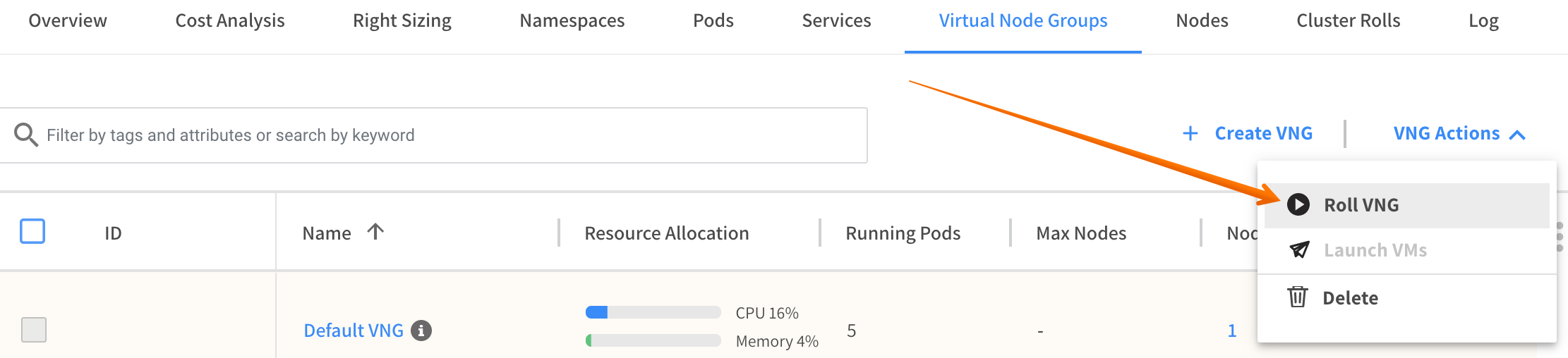Click the Delete trash can icon
The image size is (1568, 358).
(x=1297, y=297)
